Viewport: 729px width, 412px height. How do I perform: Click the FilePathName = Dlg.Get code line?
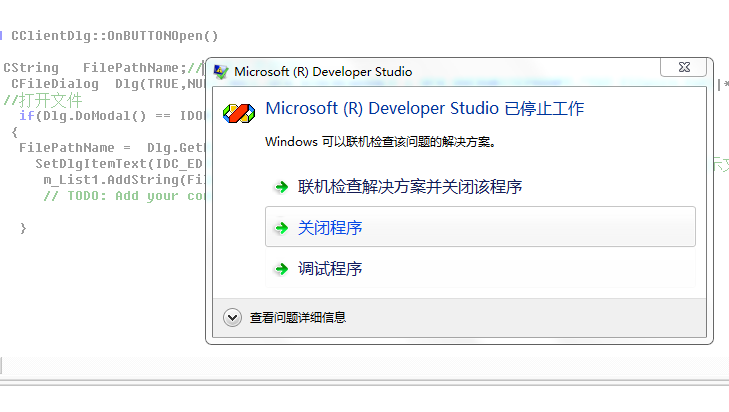pyautogui.click(x=112, y=148)
